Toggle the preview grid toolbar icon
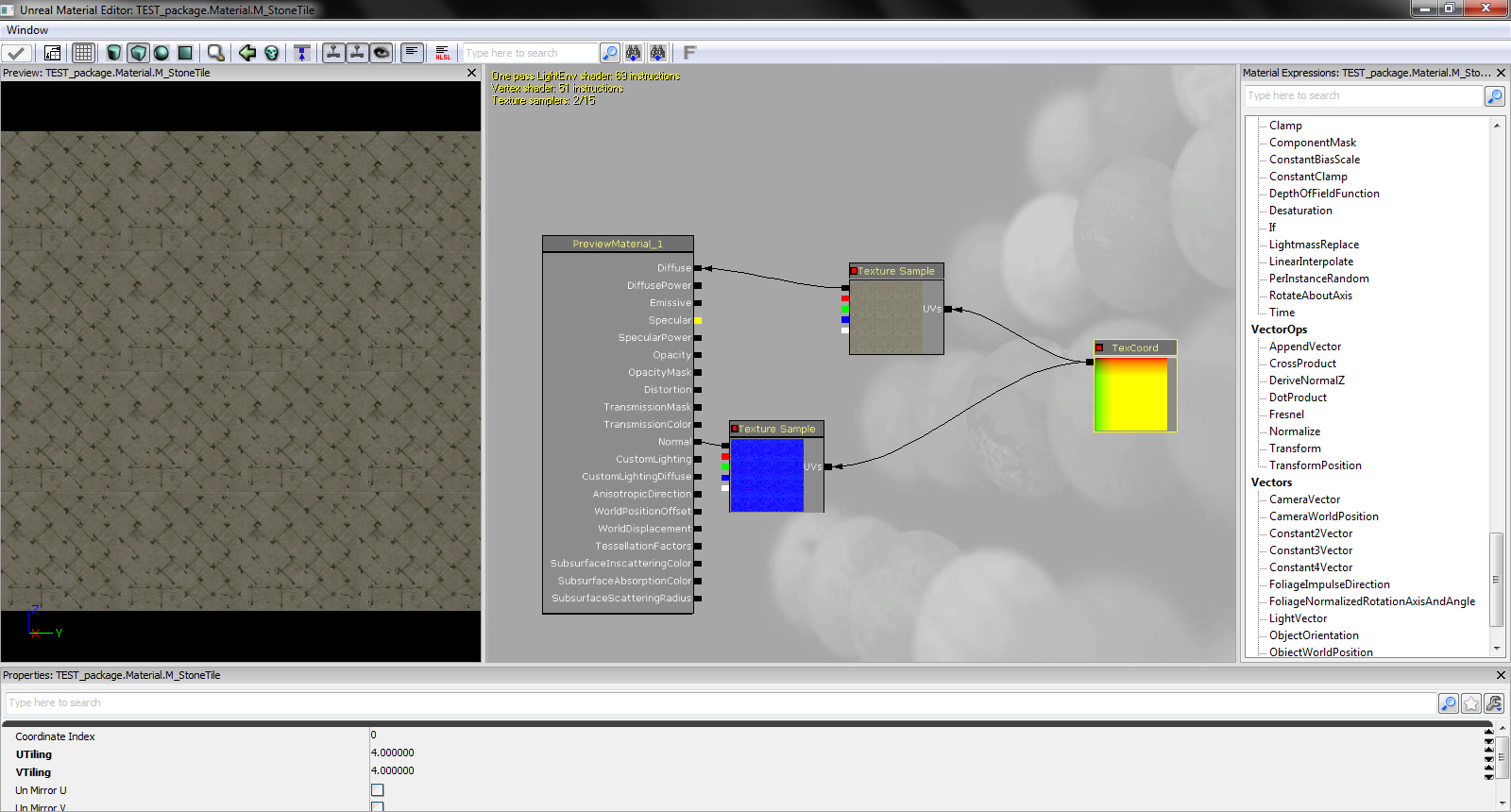The image size is (1511, 812). [x=83, y=53]
